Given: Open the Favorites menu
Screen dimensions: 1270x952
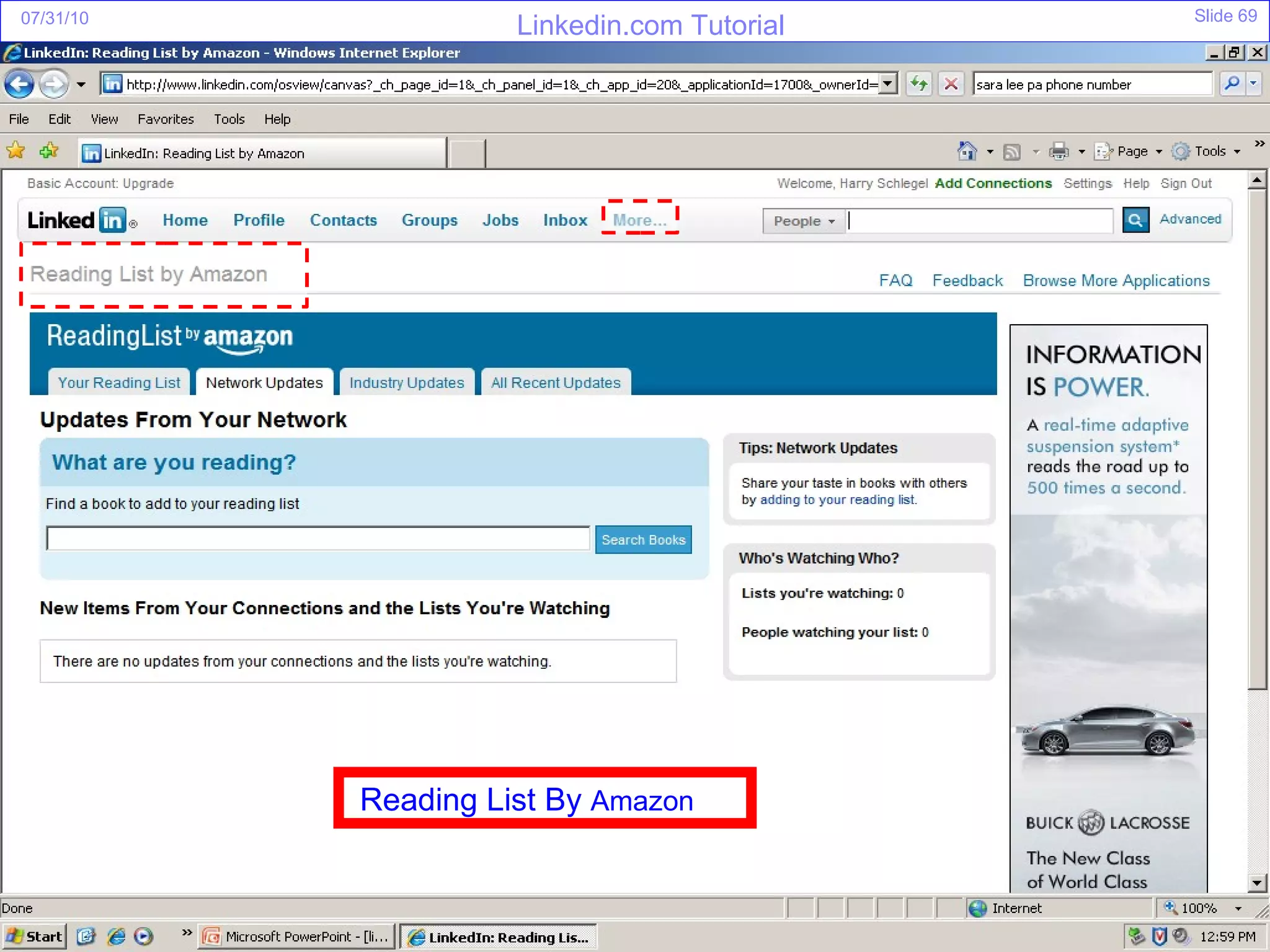Looking at the screenshot, I should point(166,119).
